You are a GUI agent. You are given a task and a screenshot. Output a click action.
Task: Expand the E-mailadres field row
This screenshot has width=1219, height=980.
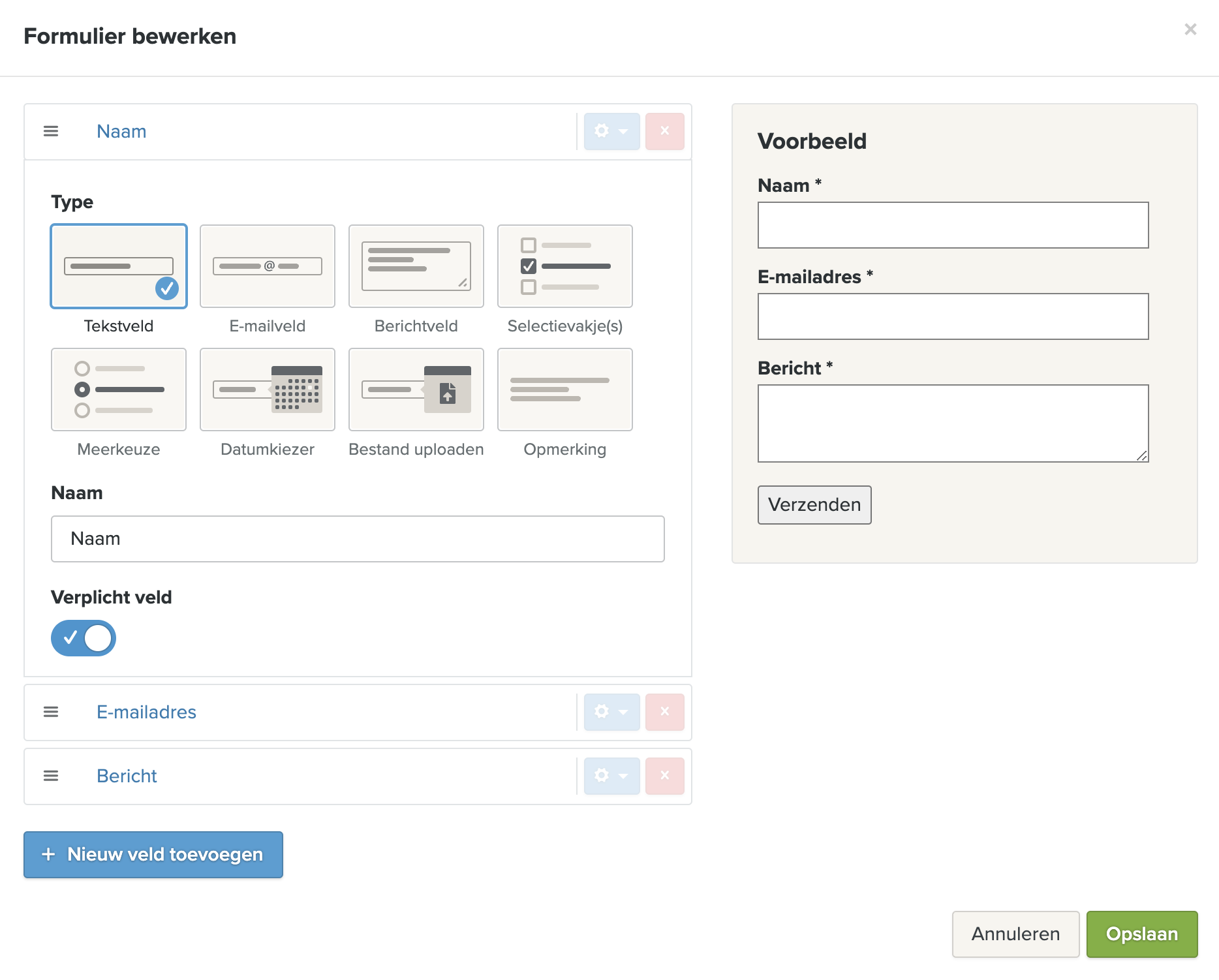[x=146, y=712]
